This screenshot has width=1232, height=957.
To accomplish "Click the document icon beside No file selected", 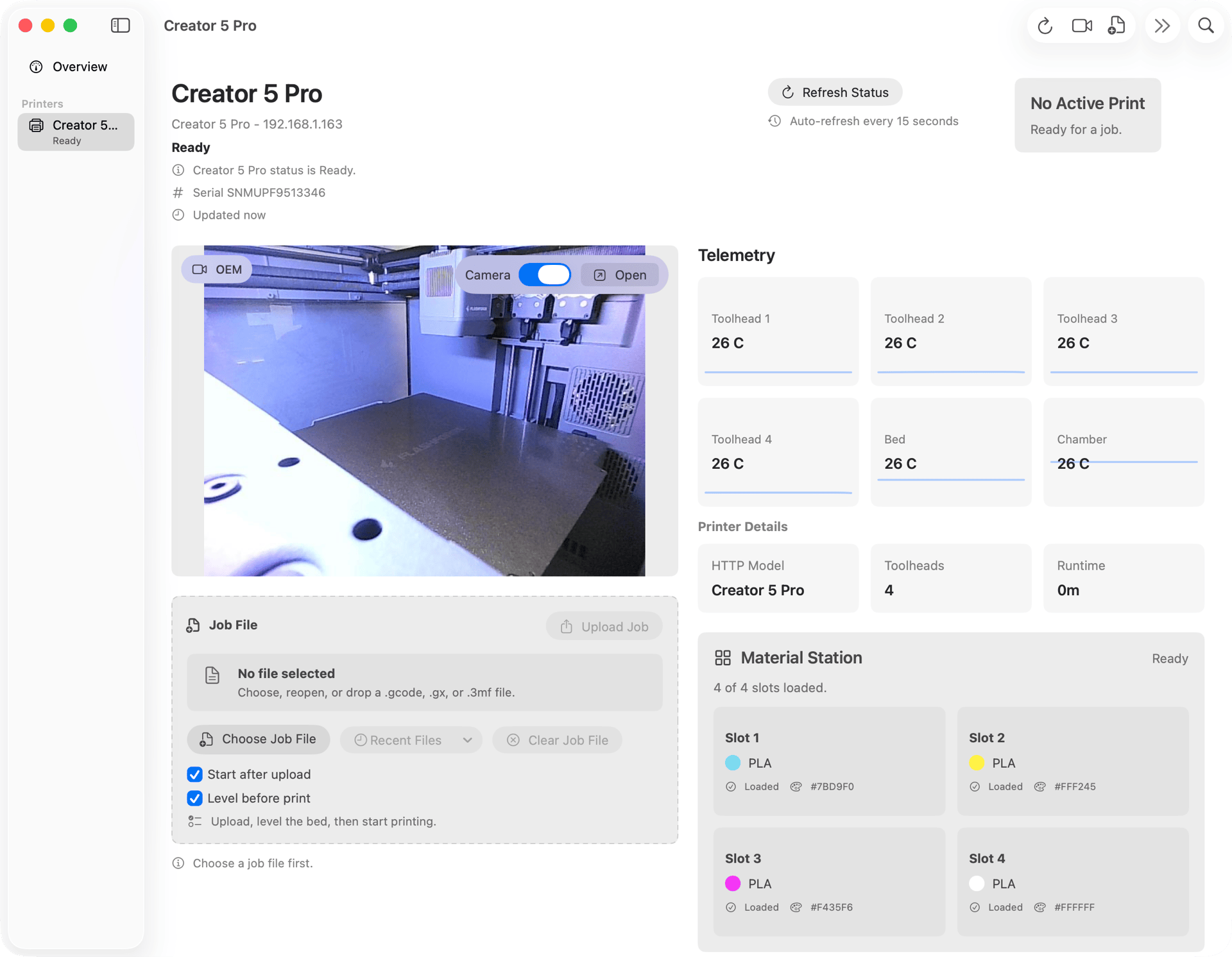I will point(212,675).
